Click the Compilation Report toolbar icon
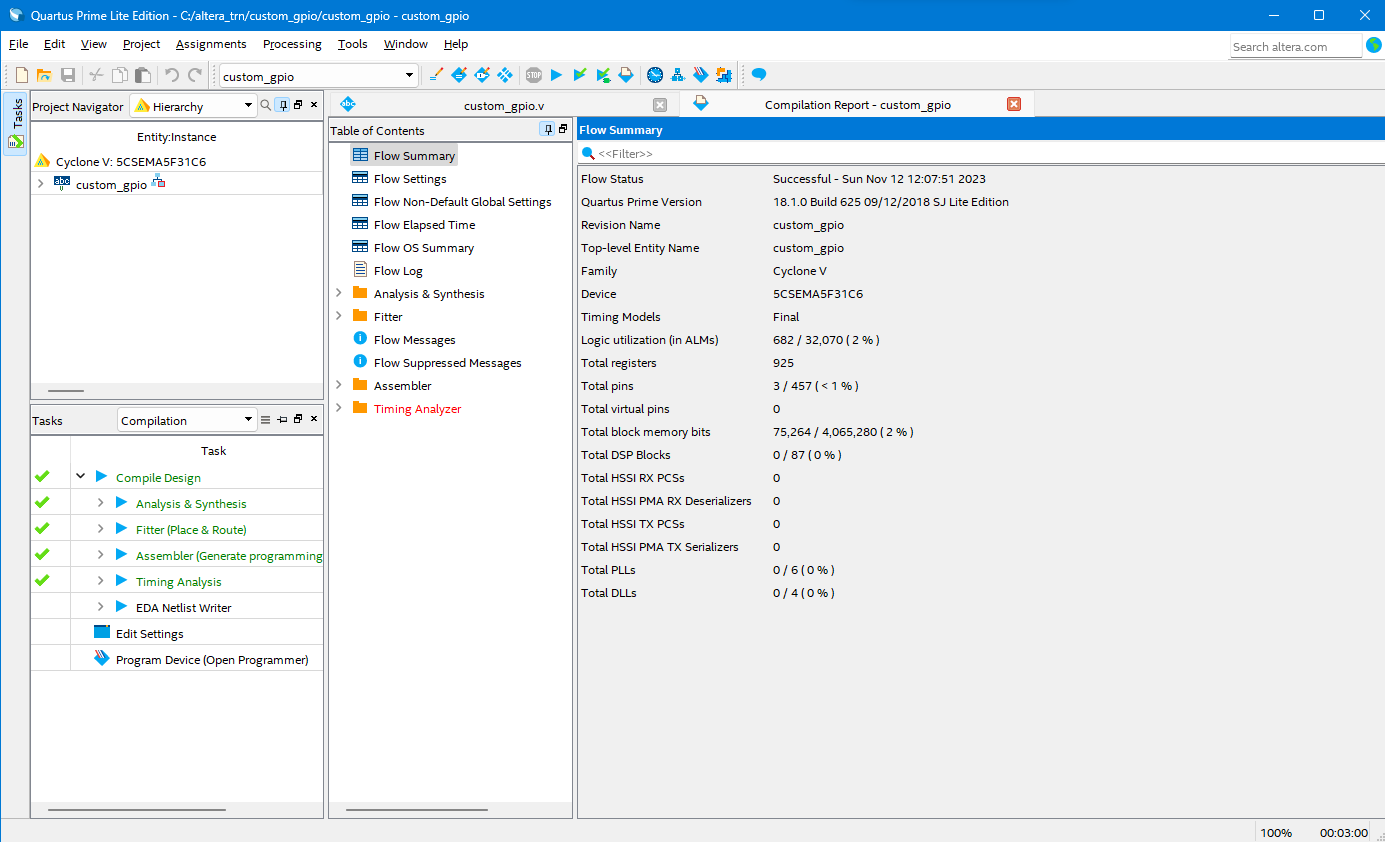Image resolution: width=1385 pixels, height=842 pixels. [x=626, y=75]
